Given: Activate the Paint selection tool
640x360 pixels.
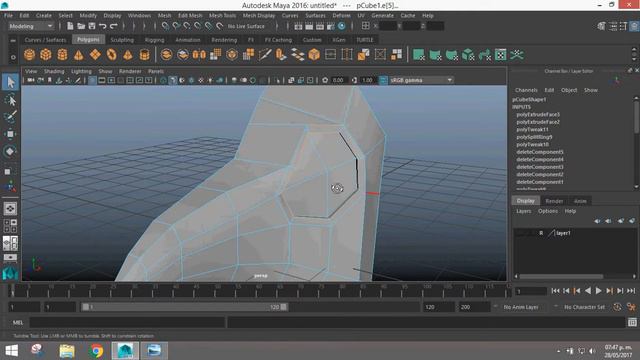Looking at the screenshot, I should coord(10,117).
